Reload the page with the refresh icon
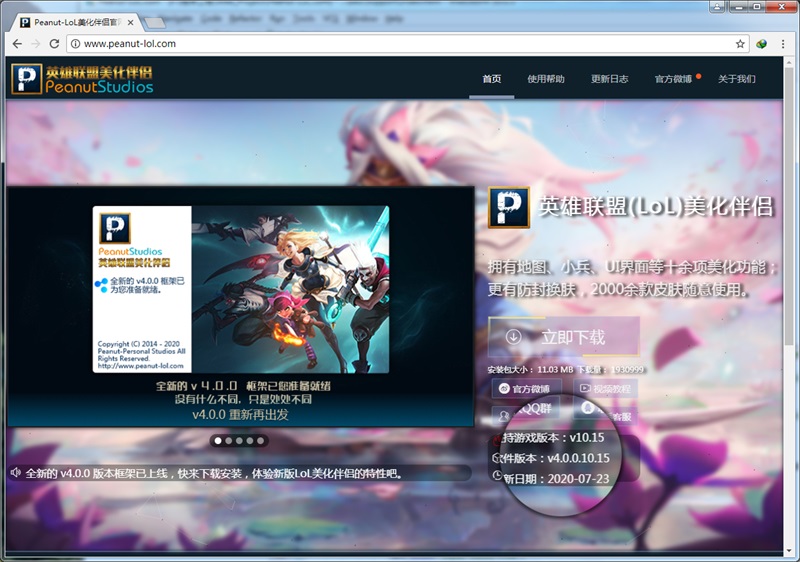Image resolution: width=800 pixels, height=562 pixels. tap(54, 44)
